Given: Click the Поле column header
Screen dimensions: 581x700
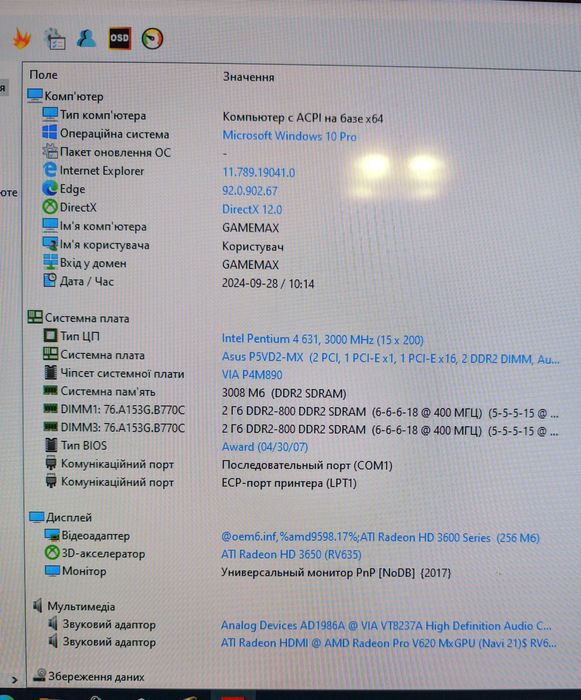Looking at the screenshot, I should click(x=43, y=75).
